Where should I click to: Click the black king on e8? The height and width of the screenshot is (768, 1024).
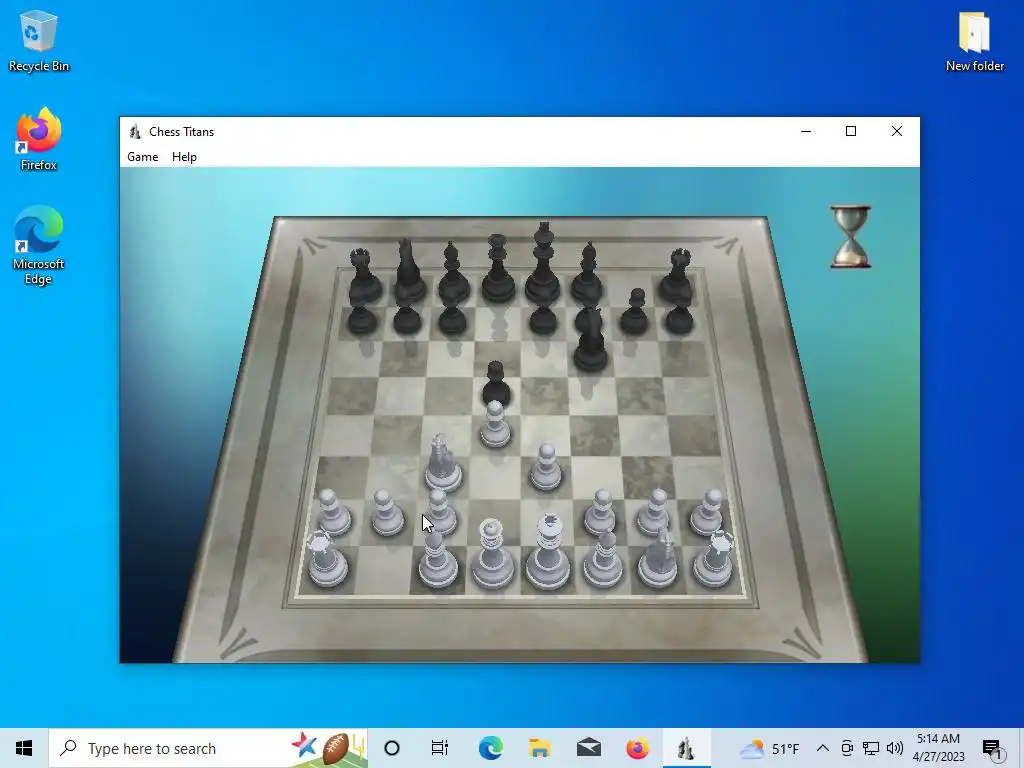[x=543, y=264]
